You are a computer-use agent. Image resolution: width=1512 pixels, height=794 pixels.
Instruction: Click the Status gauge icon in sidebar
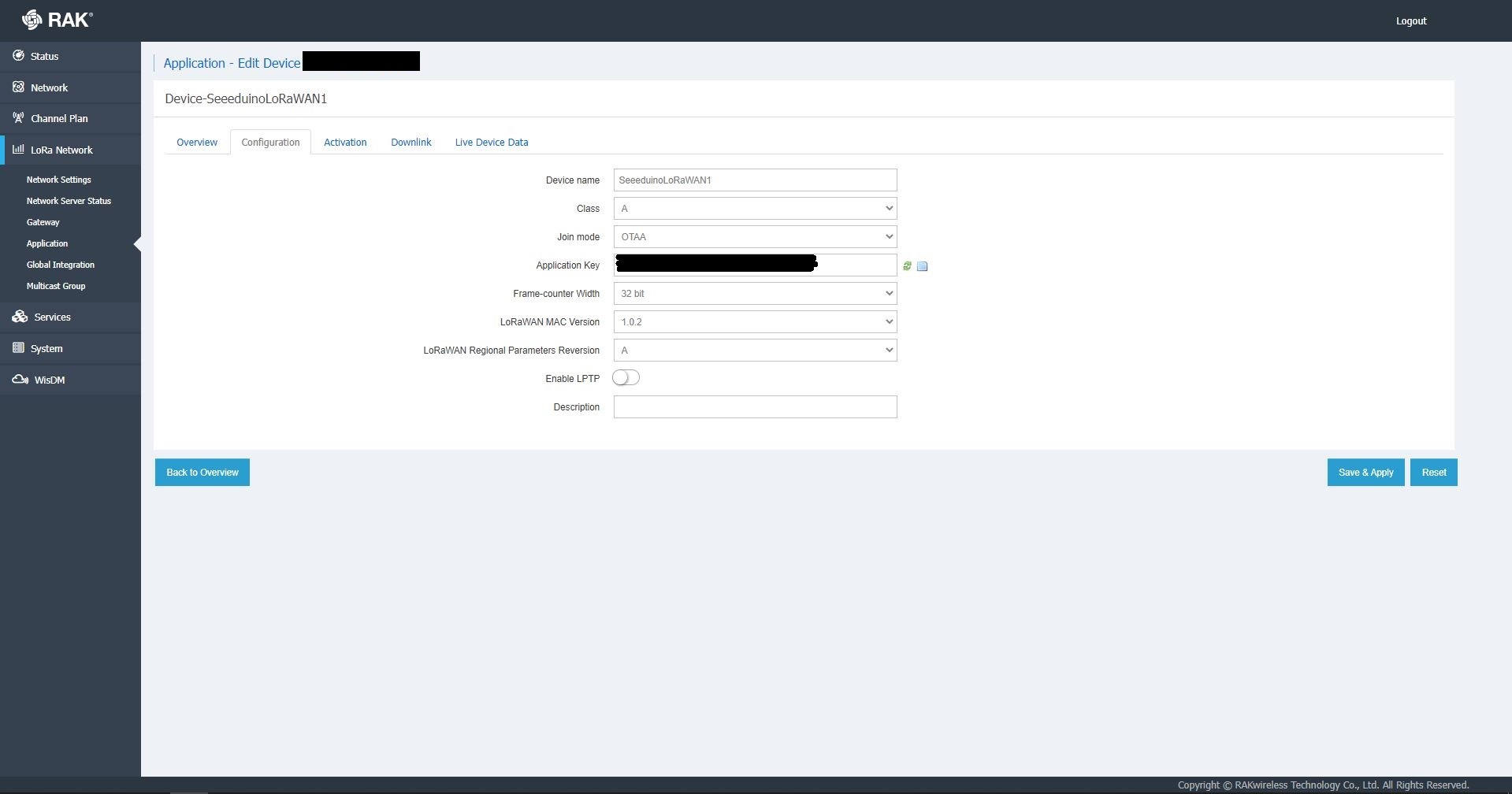[x=18, y=56]
